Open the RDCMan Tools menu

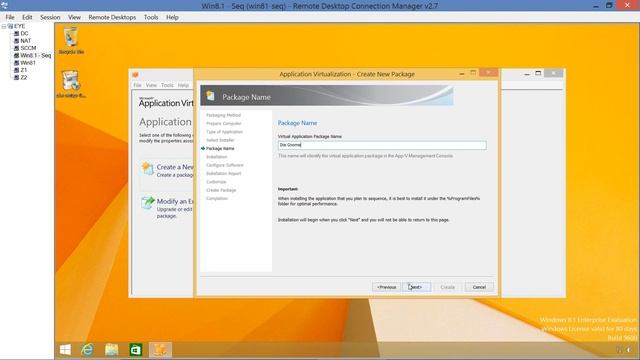tap(151, 17)
